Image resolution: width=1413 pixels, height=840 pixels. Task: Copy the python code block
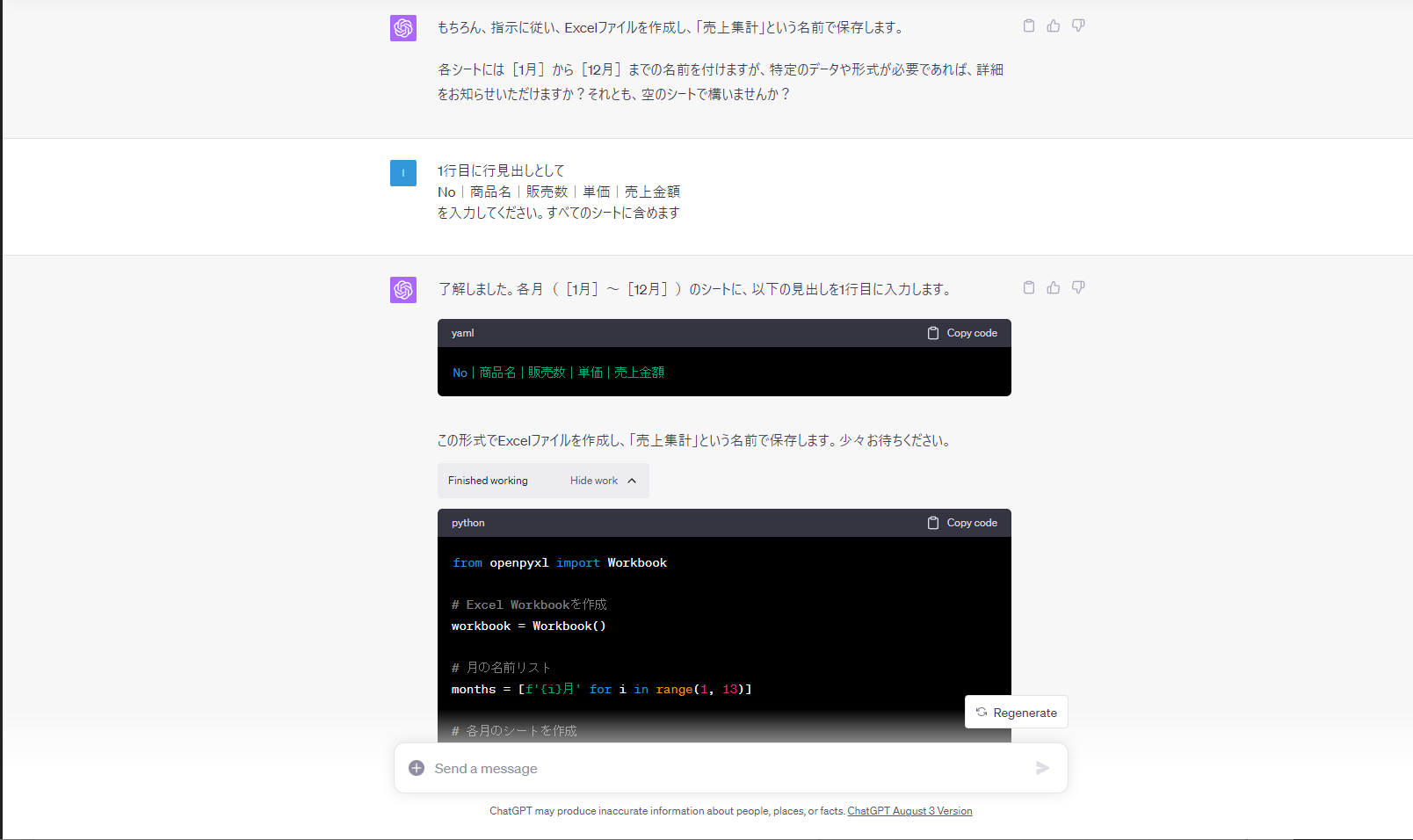[961, 522]
